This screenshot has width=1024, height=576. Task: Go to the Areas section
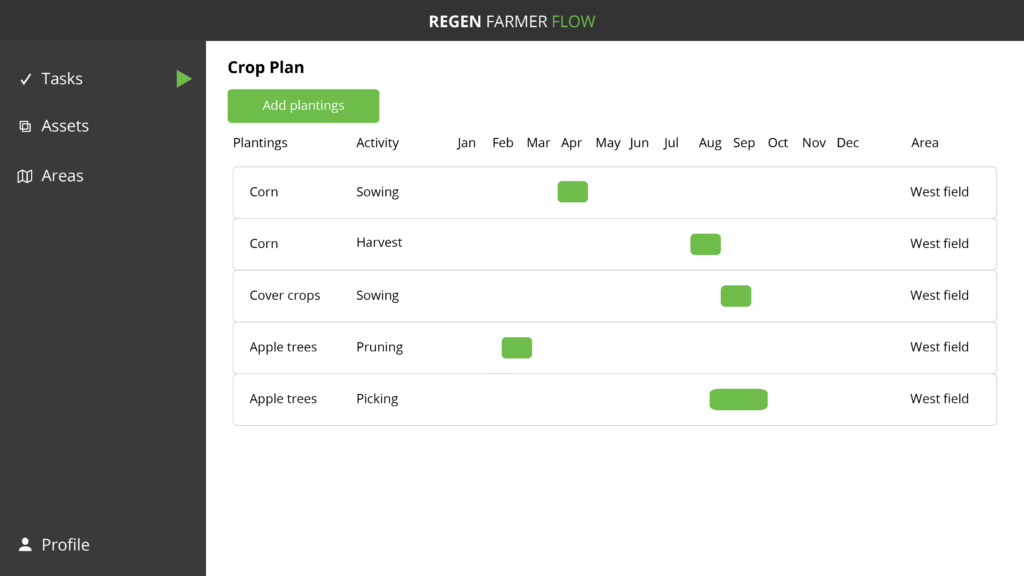62,176
